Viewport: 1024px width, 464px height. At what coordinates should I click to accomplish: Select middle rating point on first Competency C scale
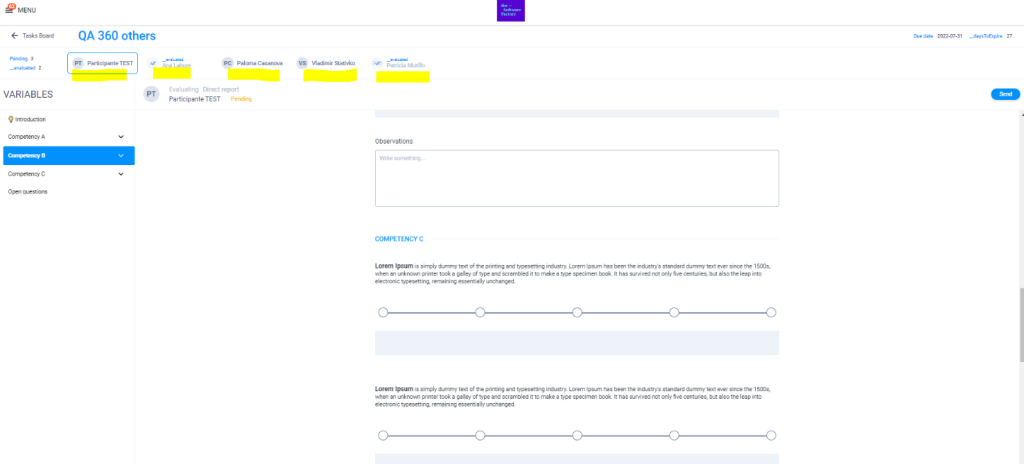point(577,312)
